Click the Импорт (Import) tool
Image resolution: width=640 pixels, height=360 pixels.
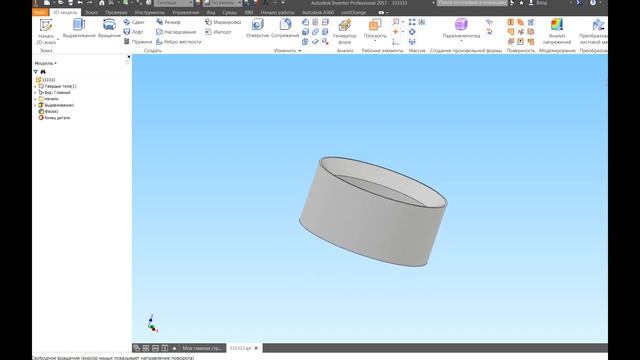coord(218,32)
